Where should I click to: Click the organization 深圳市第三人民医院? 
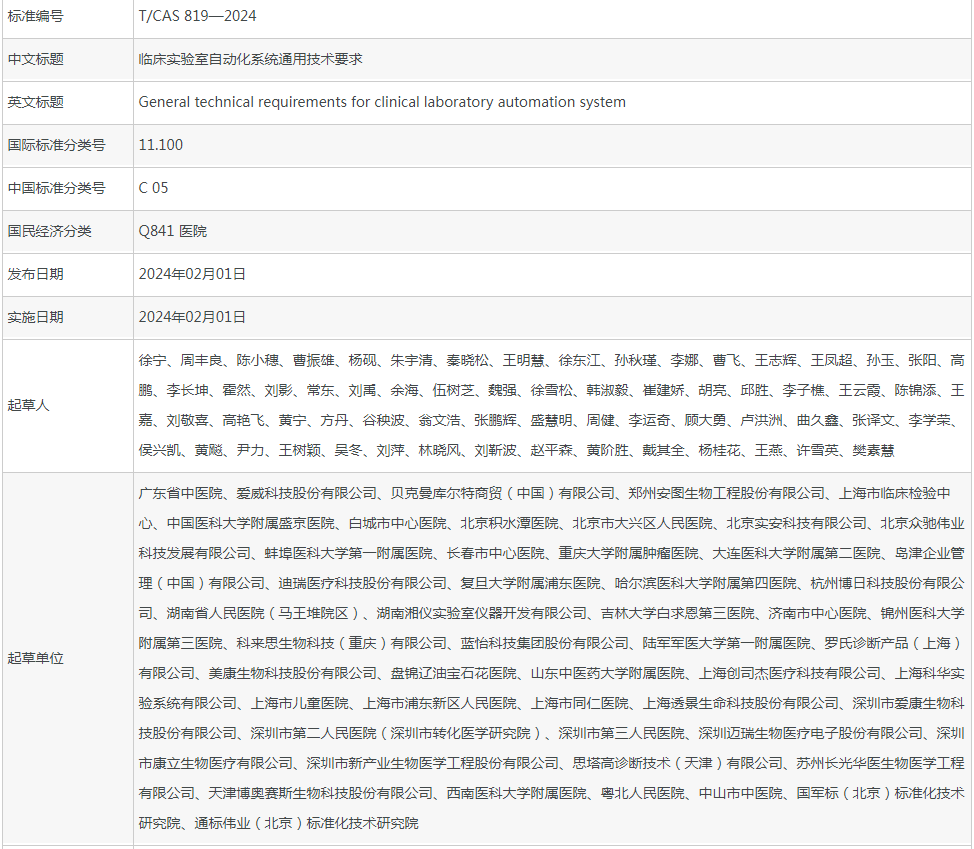point(621,733)
